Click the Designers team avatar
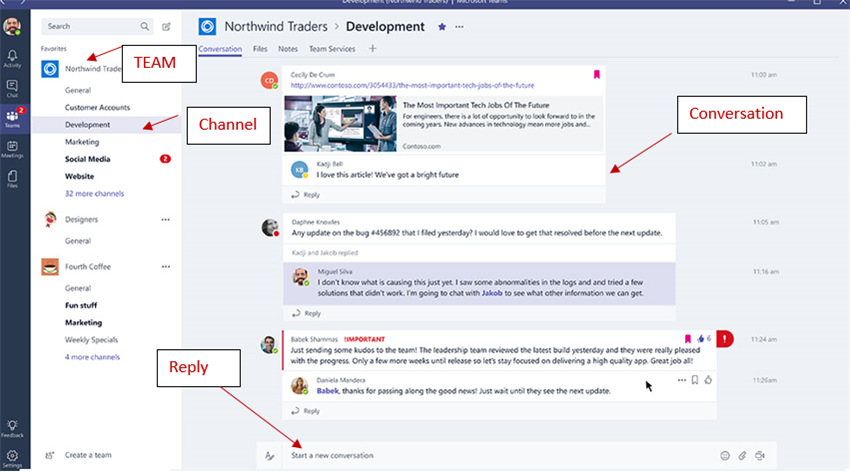 point(50,219)
